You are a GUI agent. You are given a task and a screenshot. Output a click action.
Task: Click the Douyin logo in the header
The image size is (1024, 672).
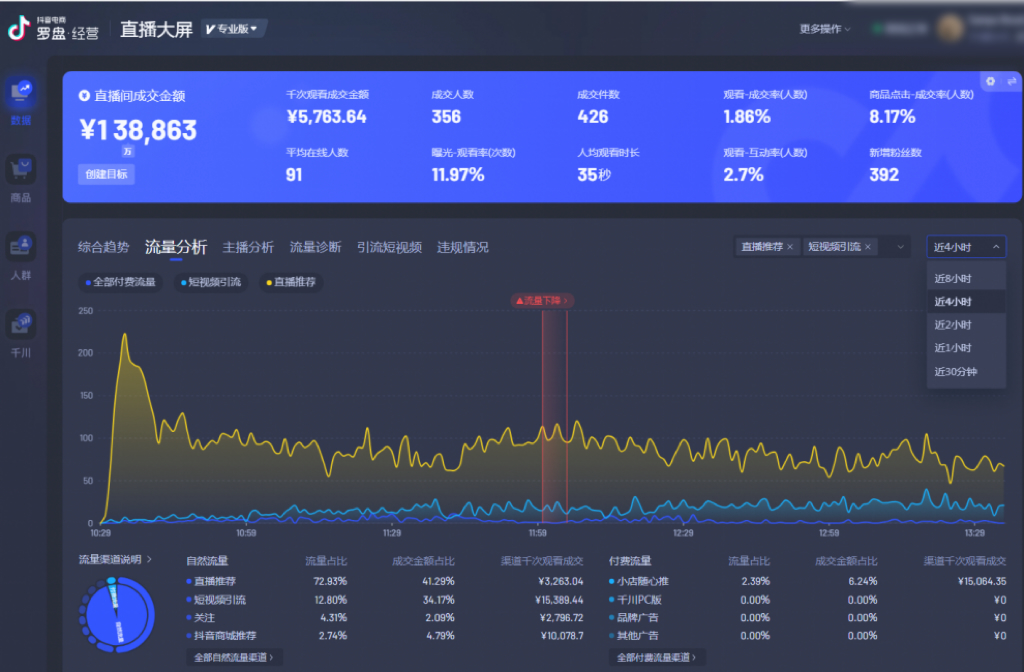click(x=19, y=29)
